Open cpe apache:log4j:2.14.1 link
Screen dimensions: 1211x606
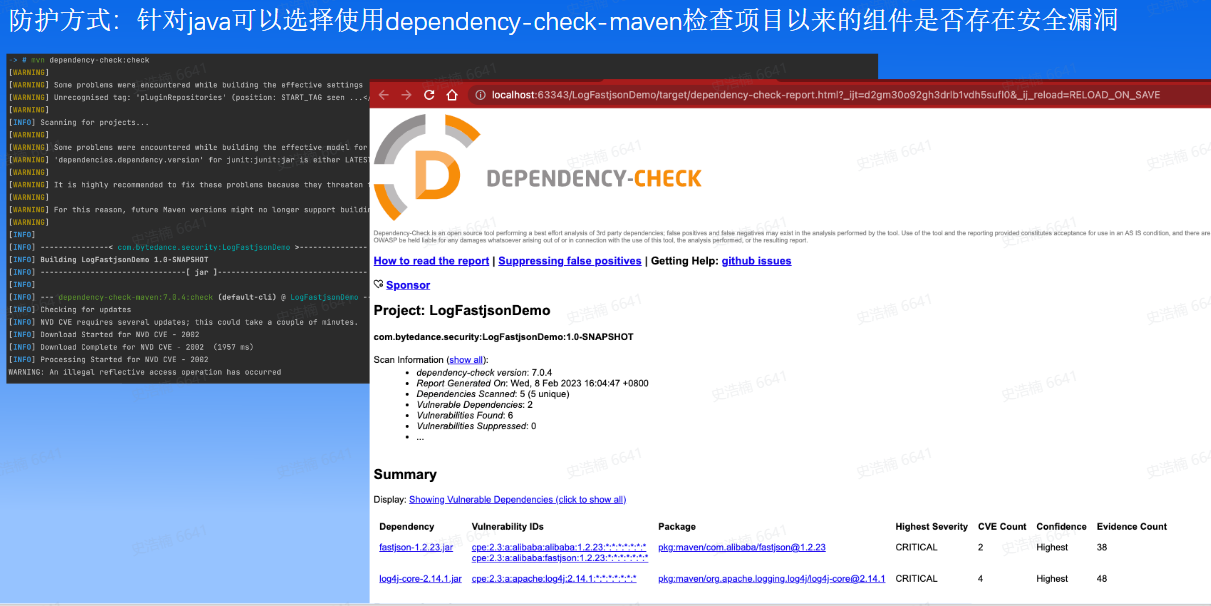coord(554,578)
